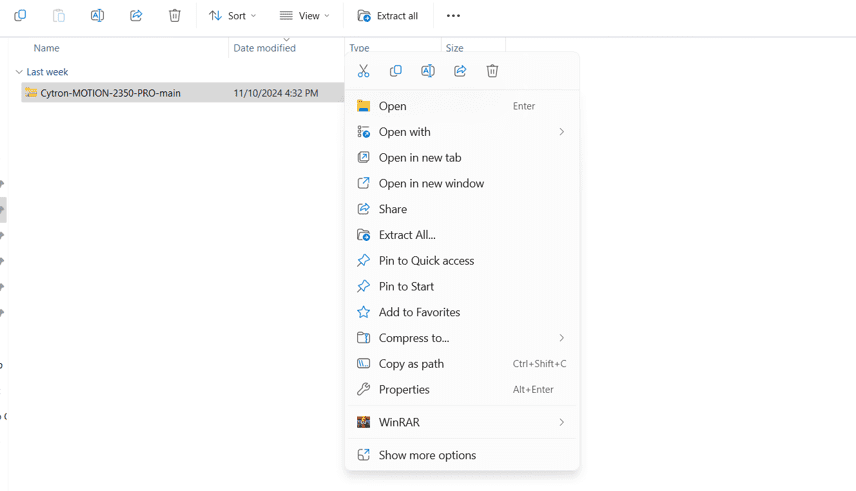Viewport: 856px width, 491px height.
Task: Click the Copy icon in context menu
Action: [396, 71]
